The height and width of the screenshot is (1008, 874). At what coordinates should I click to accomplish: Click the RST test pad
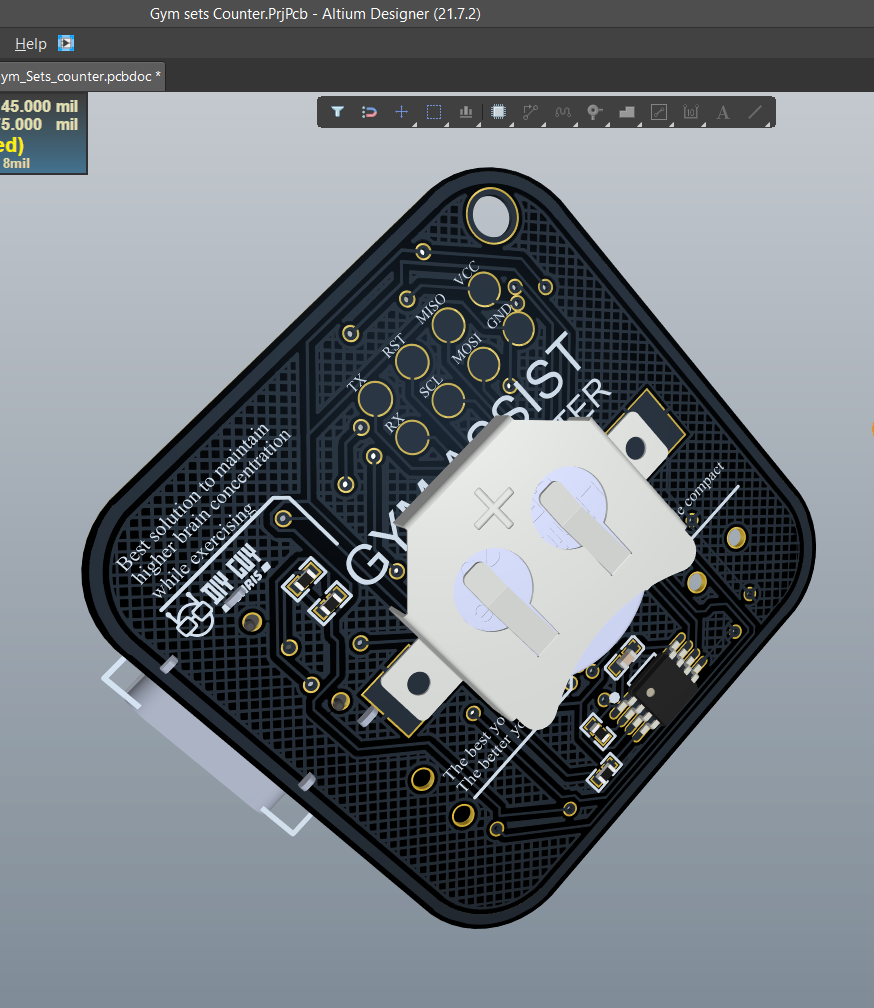412,361
